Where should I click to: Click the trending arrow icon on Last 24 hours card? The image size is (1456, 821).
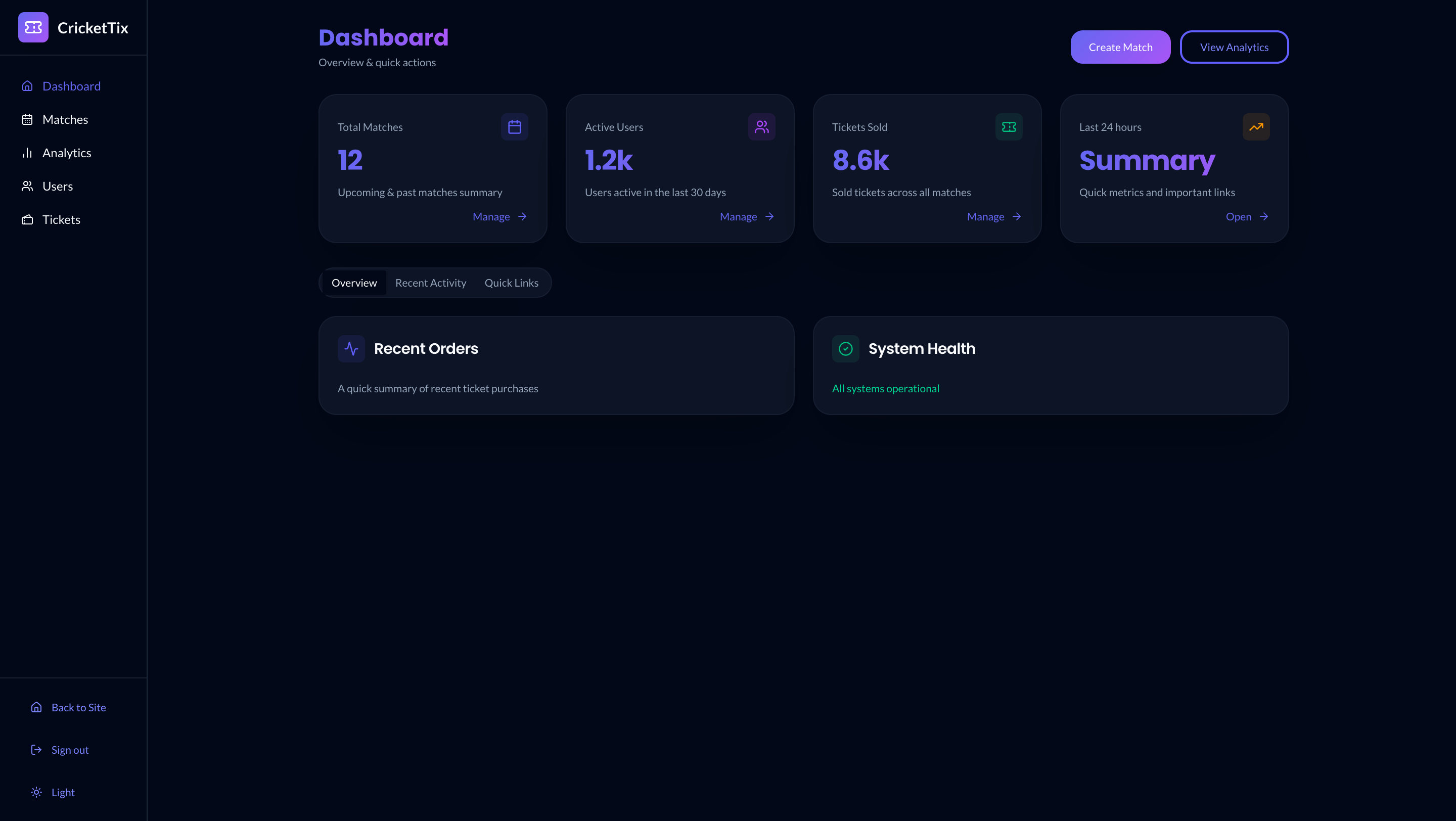pyautogui.click(x=1255, y=127)
